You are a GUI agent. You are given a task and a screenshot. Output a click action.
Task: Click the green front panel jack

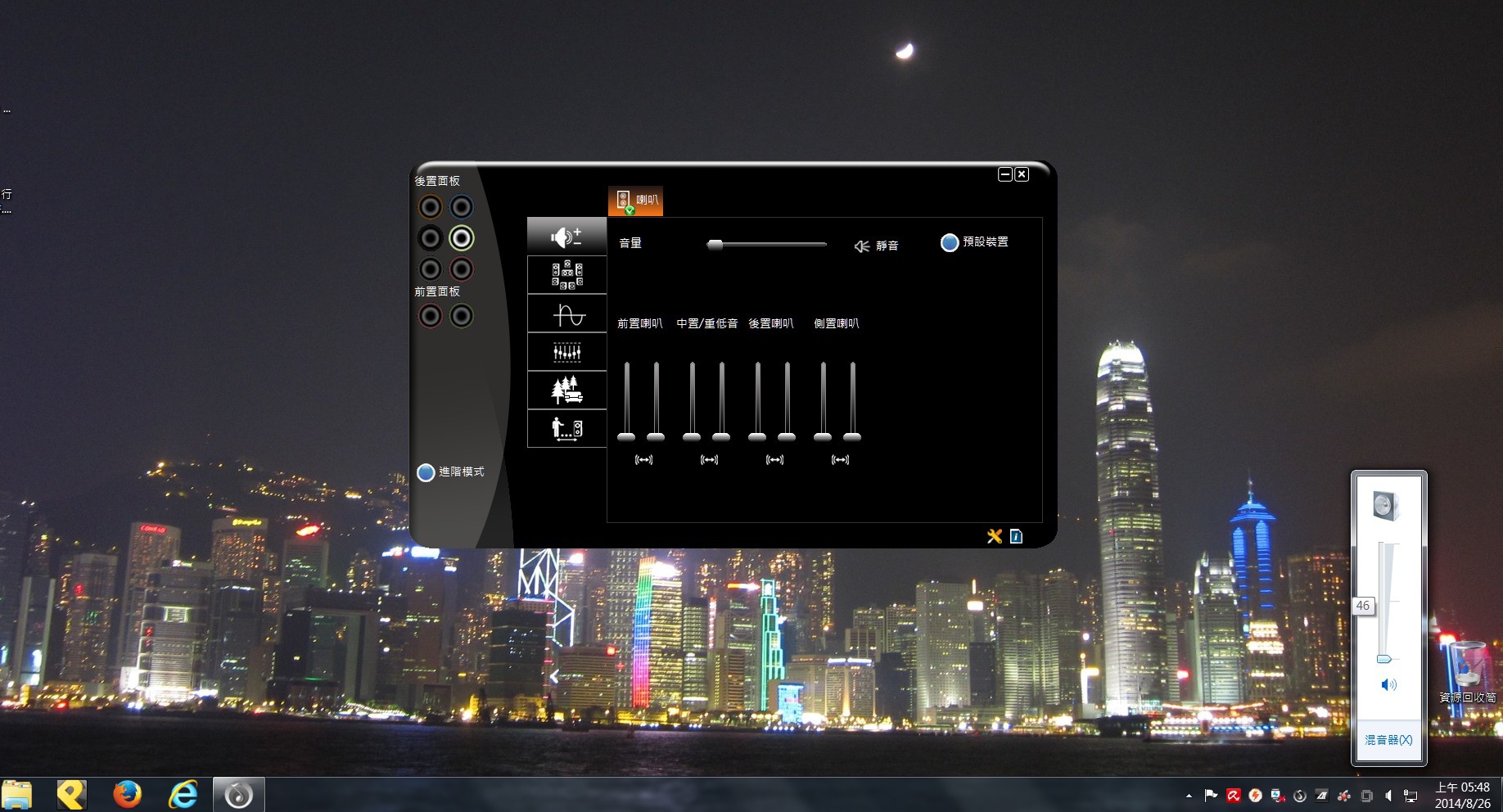tap(462, 316)
